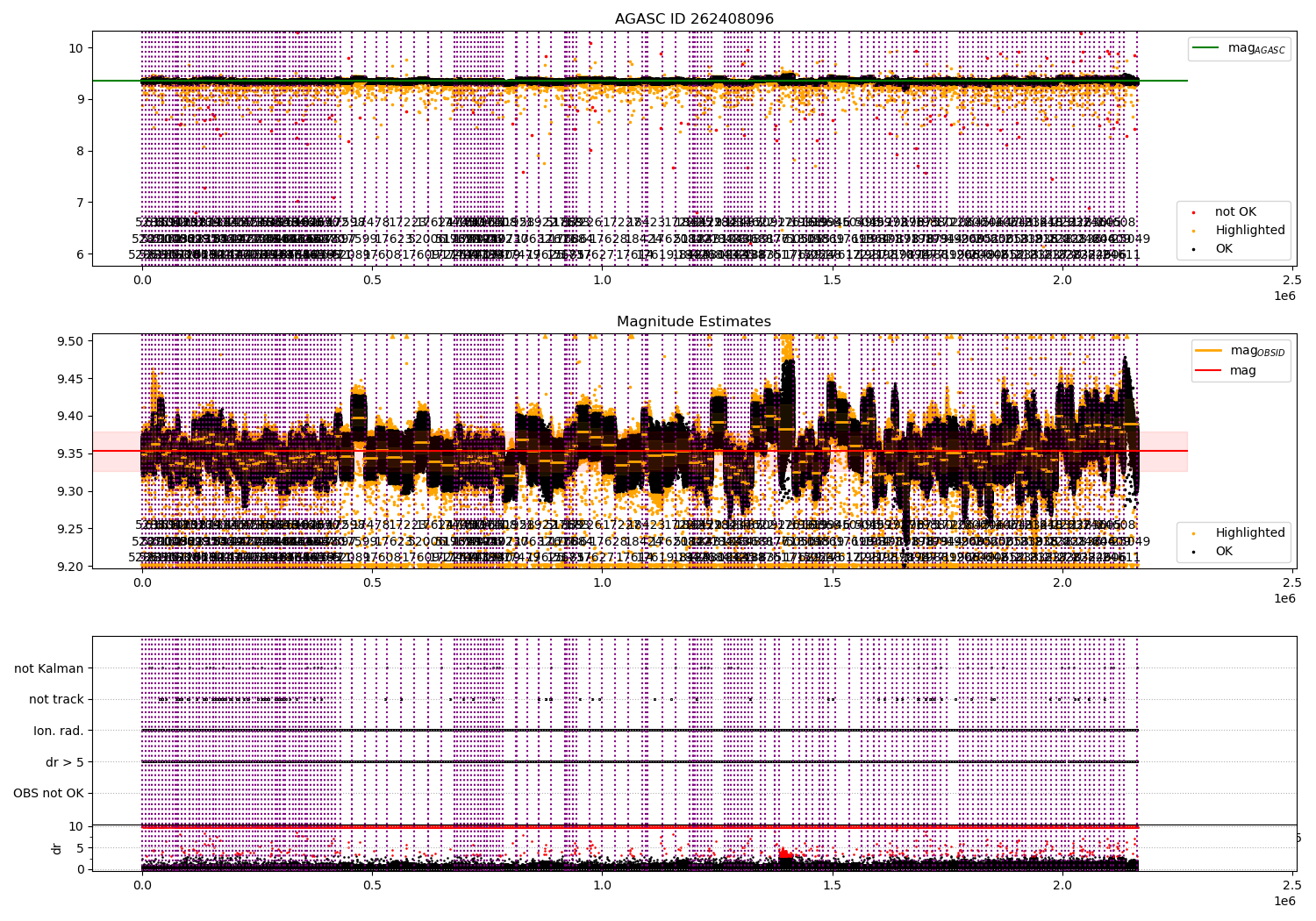
Task: Click tick '10' on the dr axis
Action: click(x=76, y=826)
